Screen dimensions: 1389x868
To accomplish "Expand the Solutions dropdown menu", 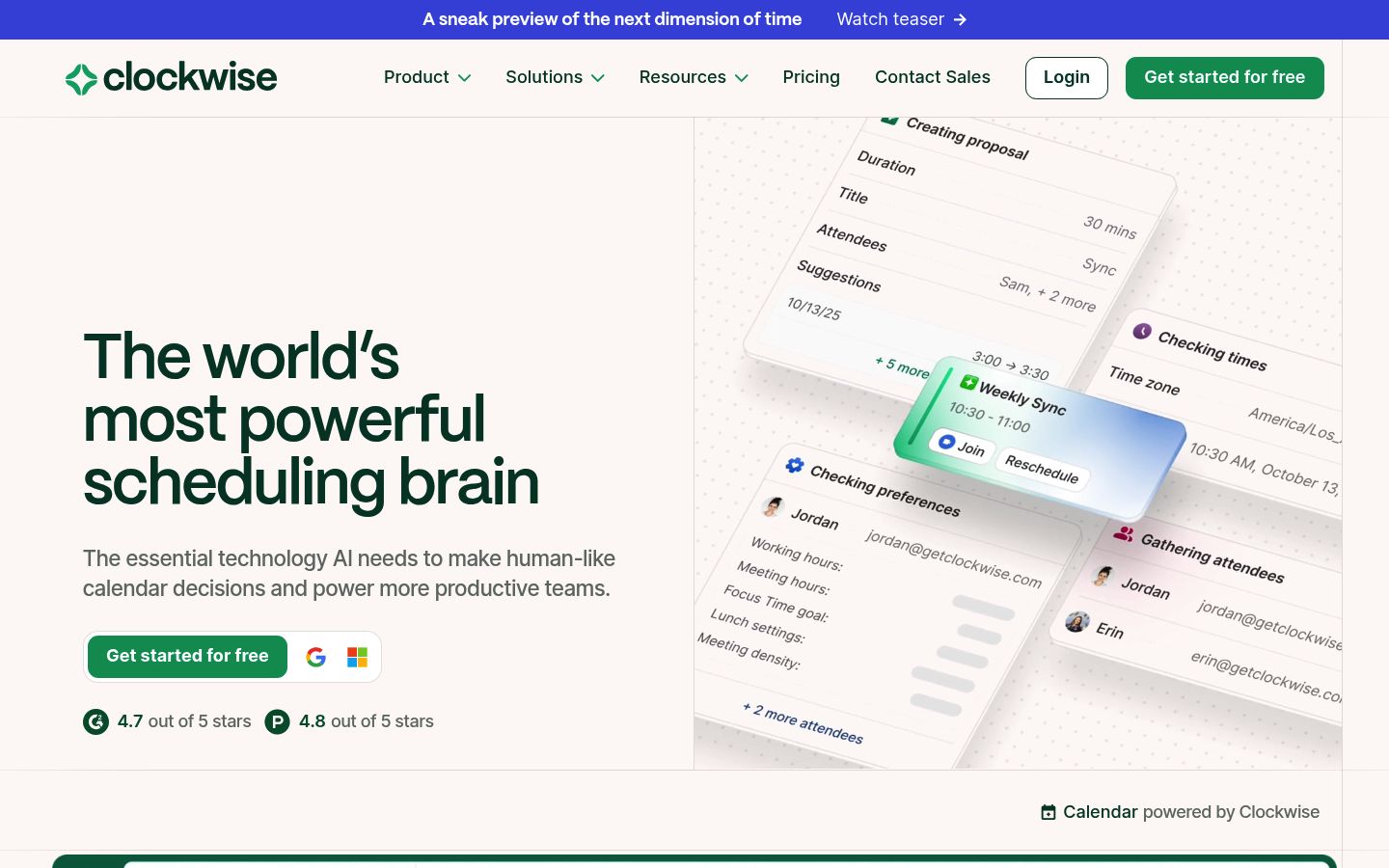I will point(556,77).
